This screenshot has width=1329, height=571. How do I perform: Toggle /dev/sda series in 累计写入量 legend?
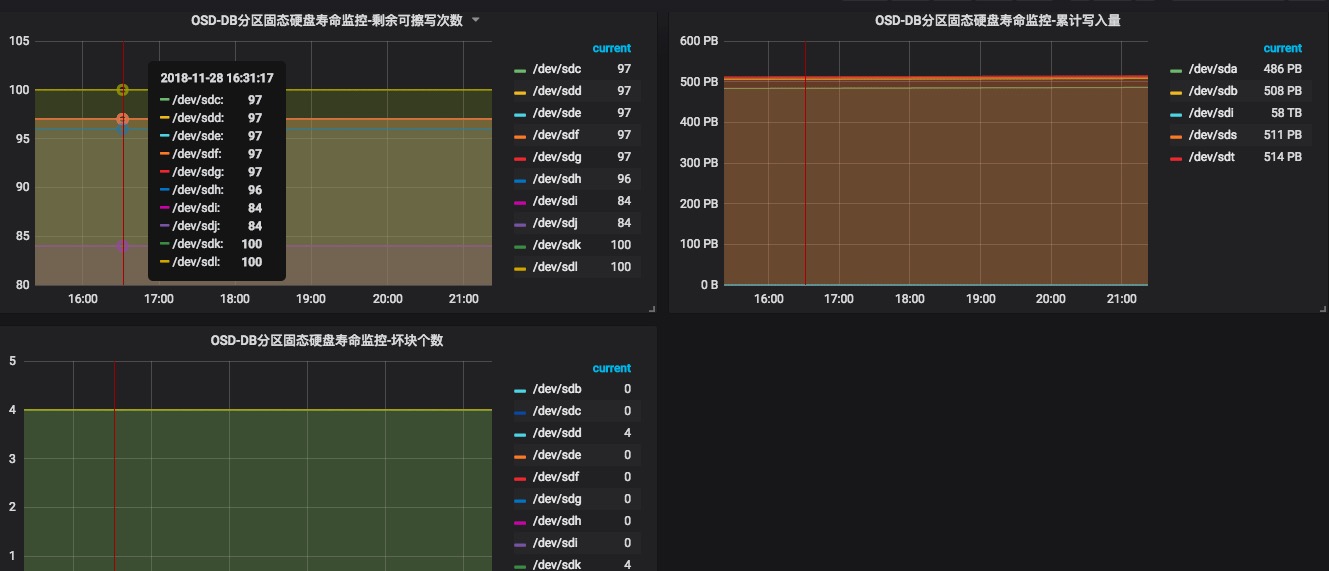(x=1212, y=69)
